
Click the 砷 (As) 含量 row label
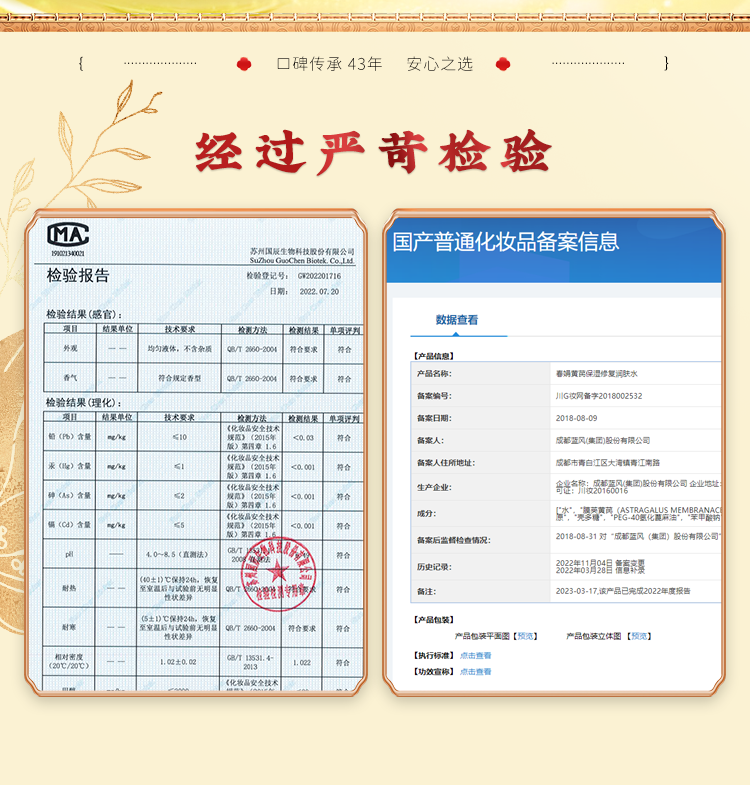coord(70,495)
